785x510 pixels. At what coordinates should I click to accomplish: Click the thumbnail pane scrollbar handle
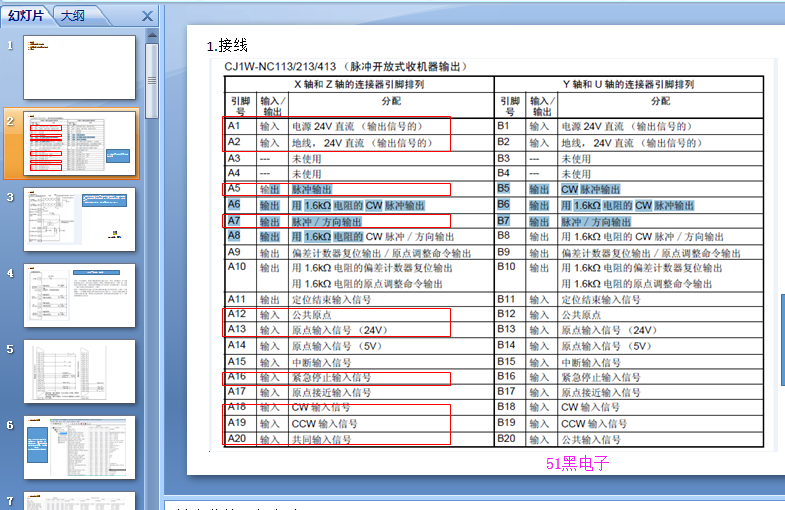[x=152, y=81]
